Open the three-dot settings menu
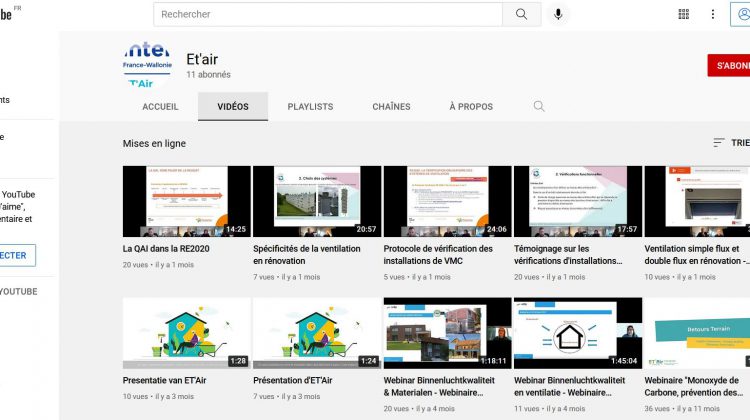The height and width of the screenshot is (420, 750). coord(713,14)
